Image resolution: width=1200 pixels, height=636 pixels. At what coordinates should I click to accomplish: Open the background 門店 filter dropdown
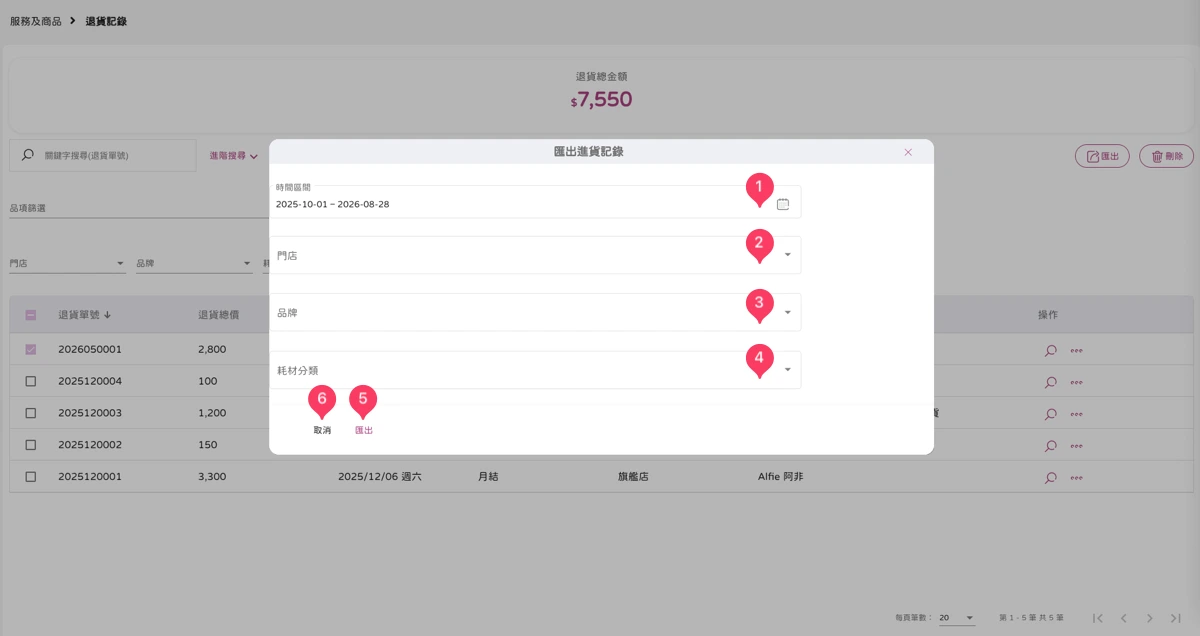[67, 264]
